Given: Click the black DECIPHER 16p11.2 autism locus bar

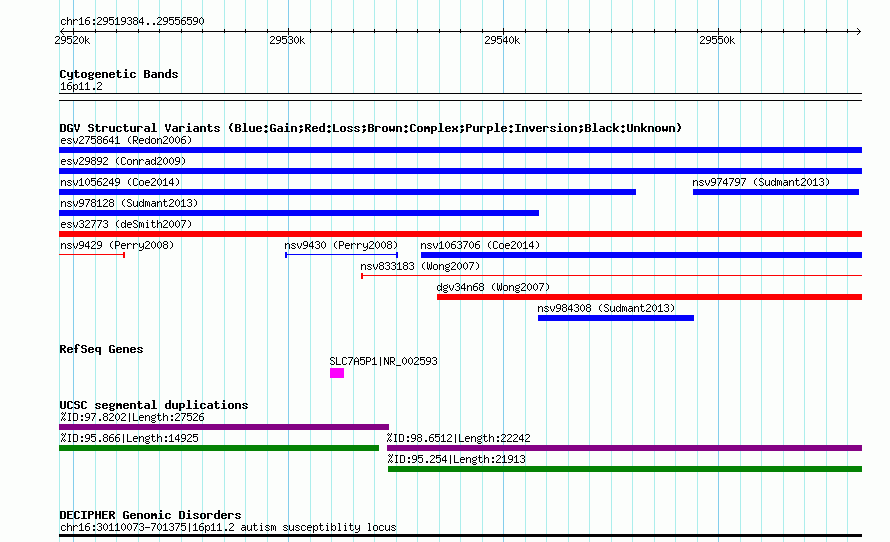Looking at the screenshot, I should (x=460, y=535).
